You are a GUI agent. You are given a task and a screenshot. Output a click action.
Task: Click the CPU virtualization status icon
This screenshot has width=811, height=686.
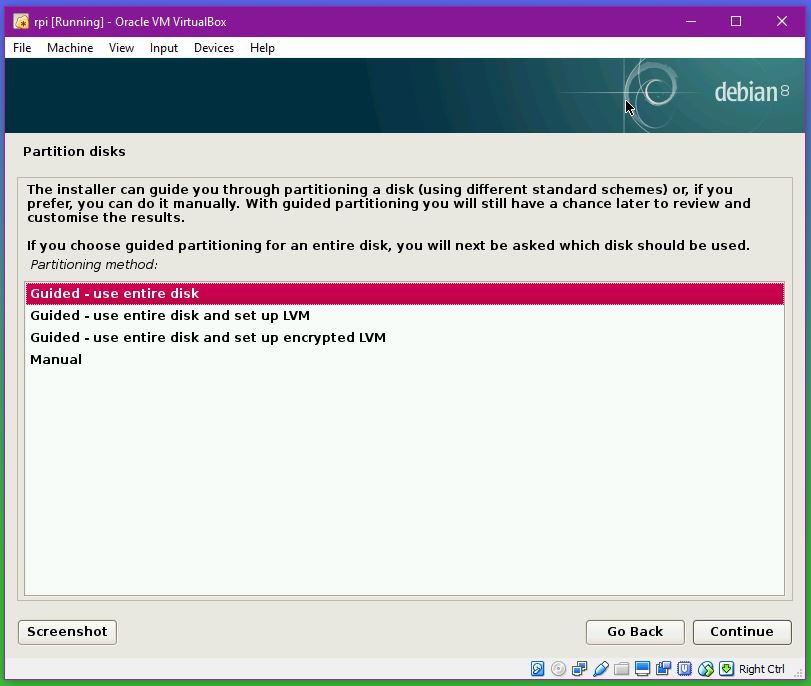coord(685,669)
